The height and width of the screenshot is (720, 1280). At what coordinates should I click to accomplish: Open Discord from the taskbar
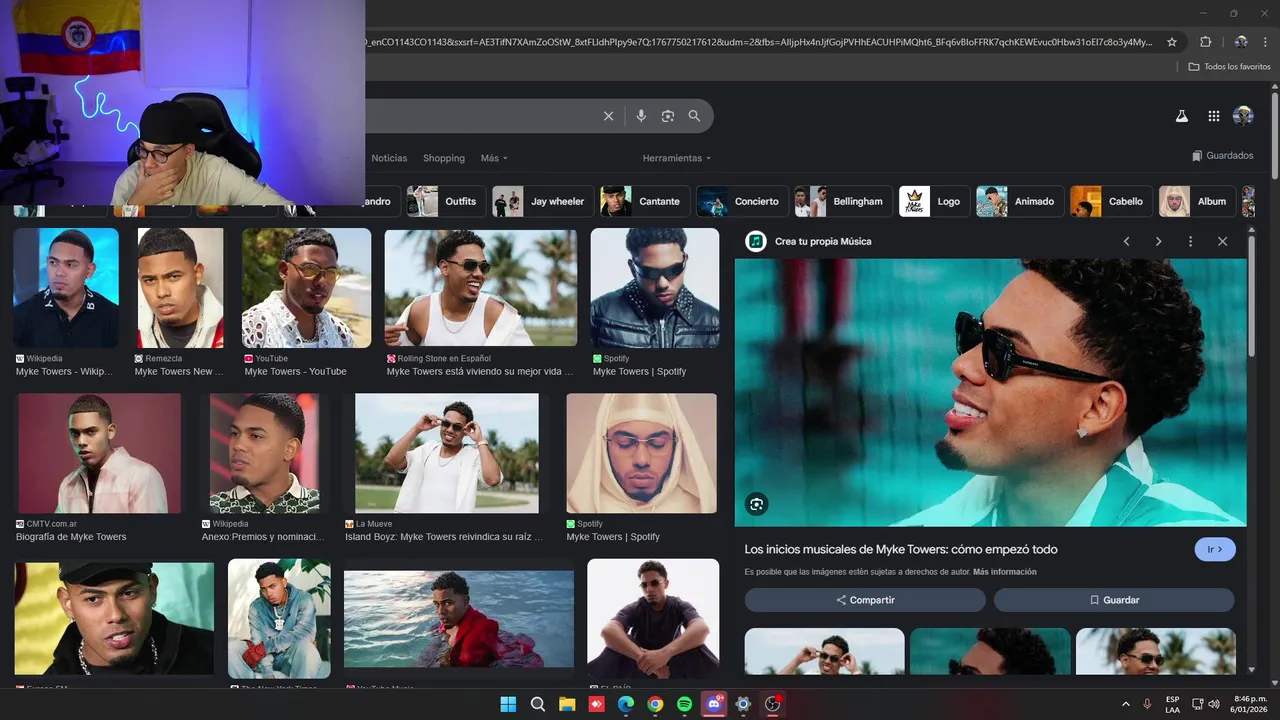[x=714, y=704]
